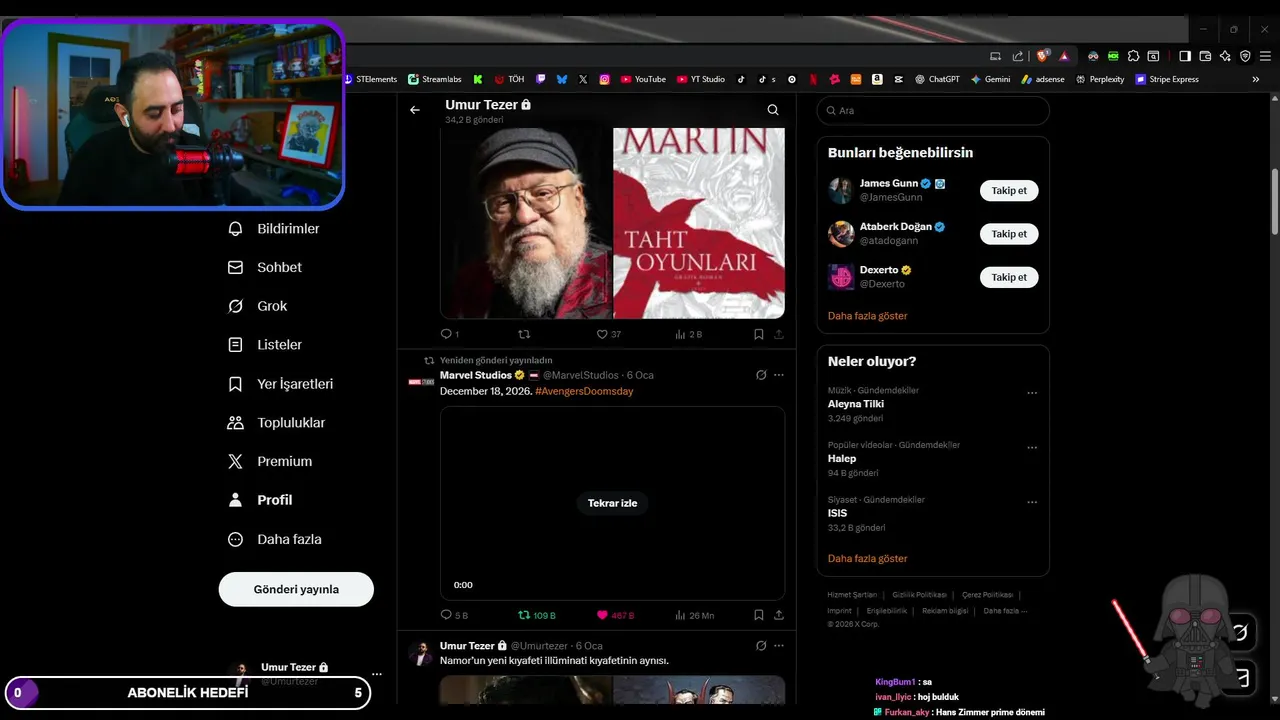Open the Bluesky bookmark icon

pyautogui.click(x=562, y=79)
